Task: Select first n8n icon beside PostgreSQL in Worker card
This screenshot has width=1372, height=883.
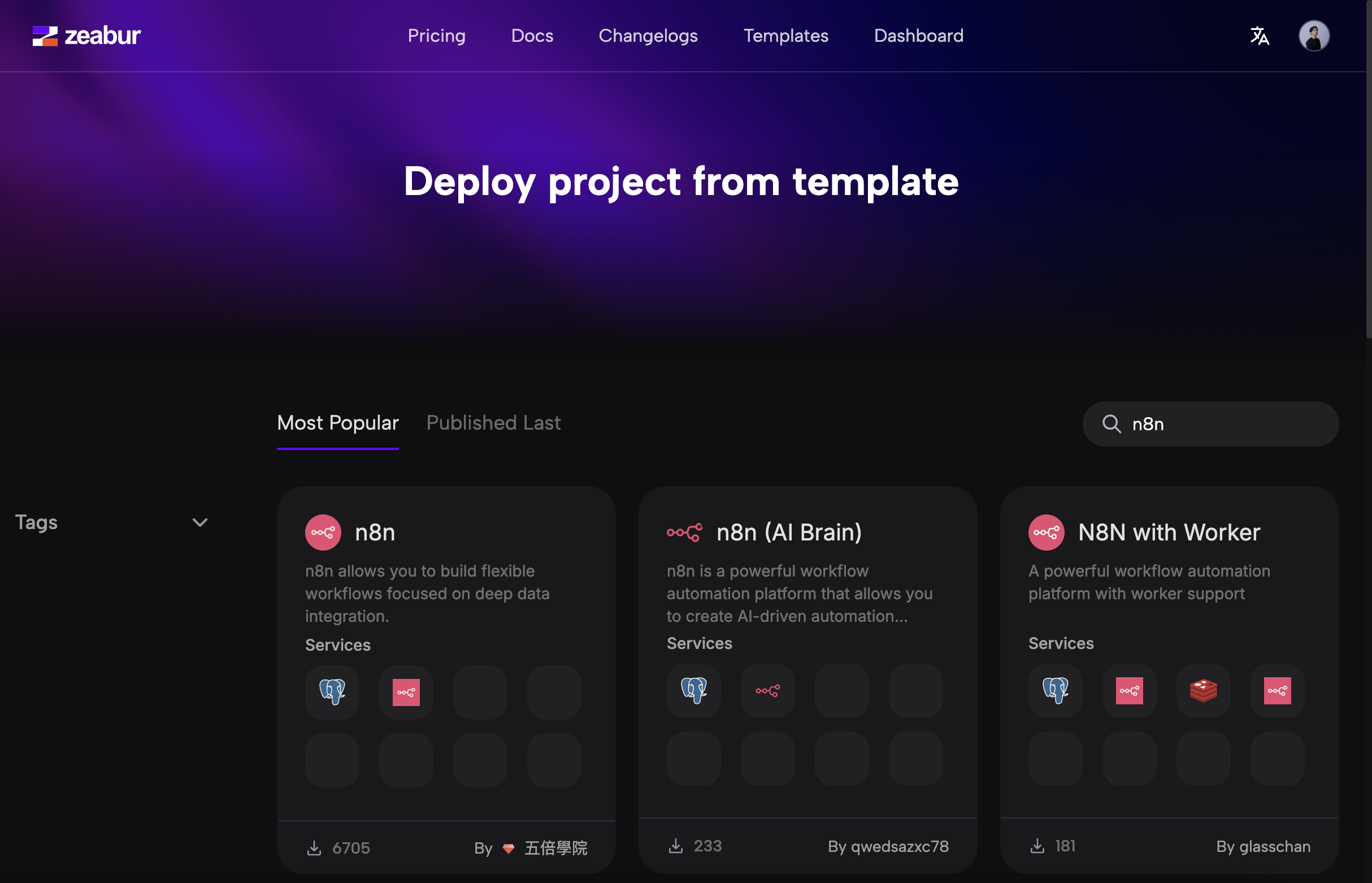Action: tap(1129, 690)
